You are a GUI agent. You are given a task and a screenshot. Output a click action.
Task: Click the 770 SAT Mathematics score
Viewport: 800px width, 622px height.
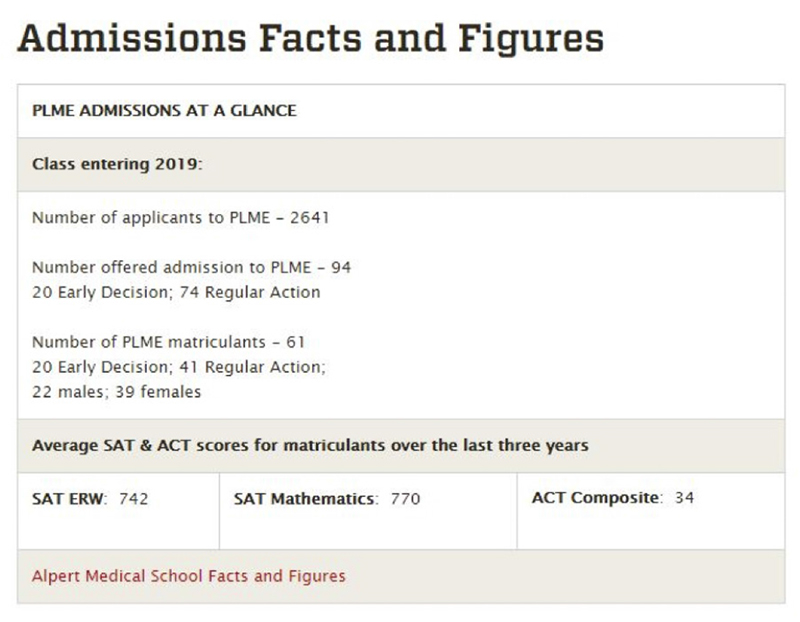406,499
